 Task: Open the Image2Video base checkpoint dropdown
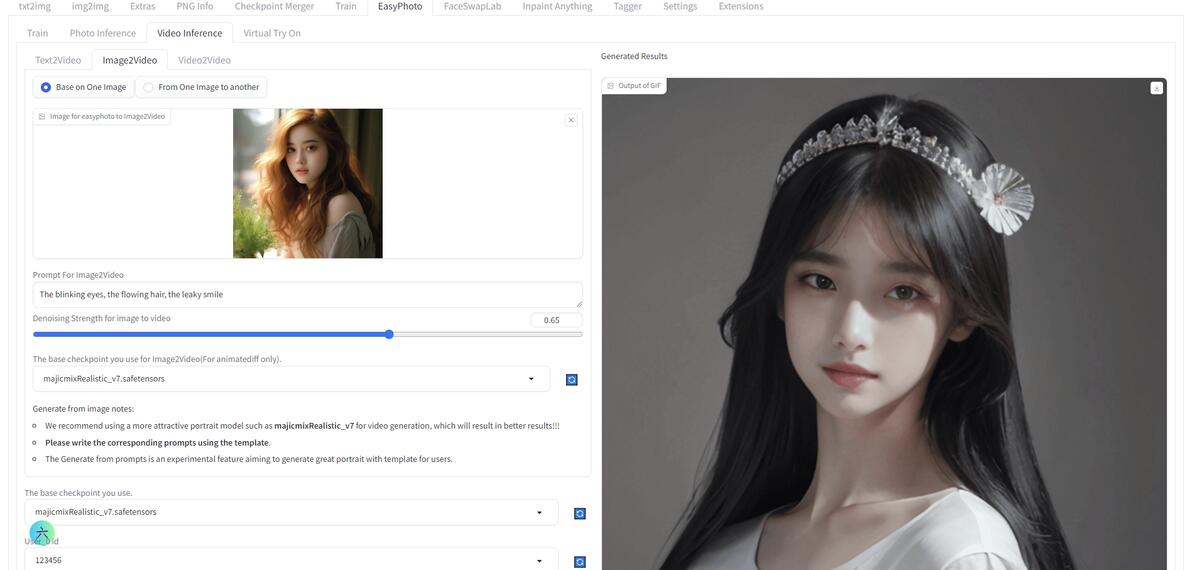pyautogui.click(x=291, y=378)
